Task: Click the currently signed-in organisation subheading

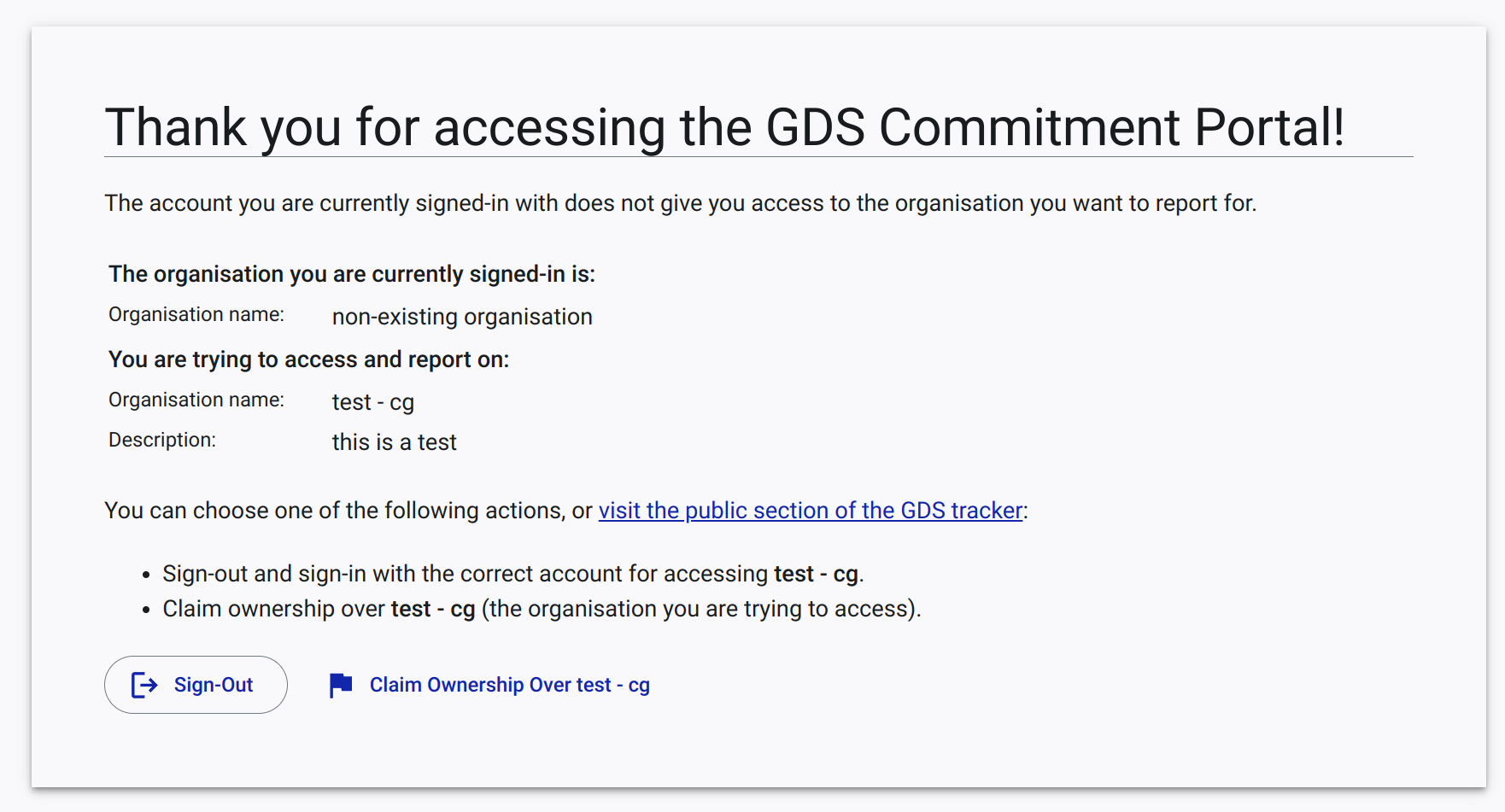Action: click(352, 274)
